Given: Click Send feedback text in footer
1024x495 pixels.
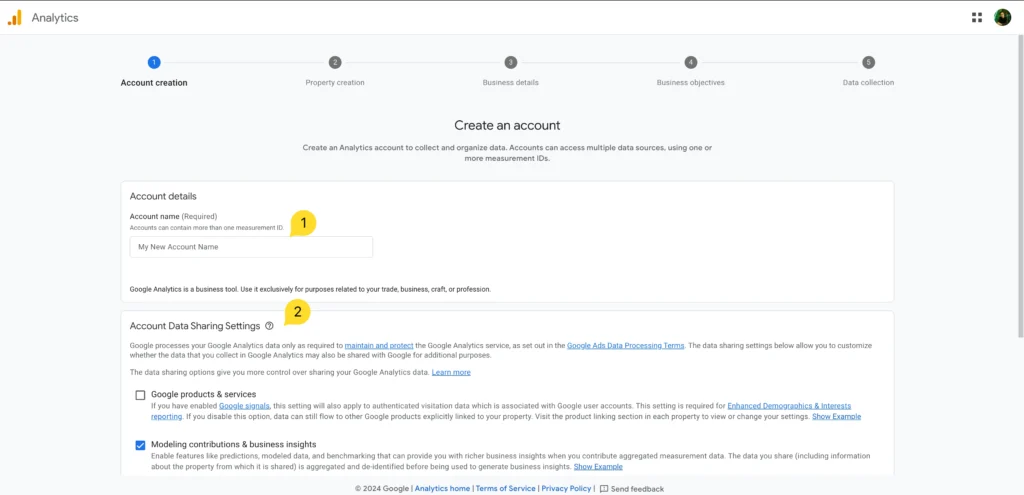Looking at the screenshot, I should coord(637,488).
